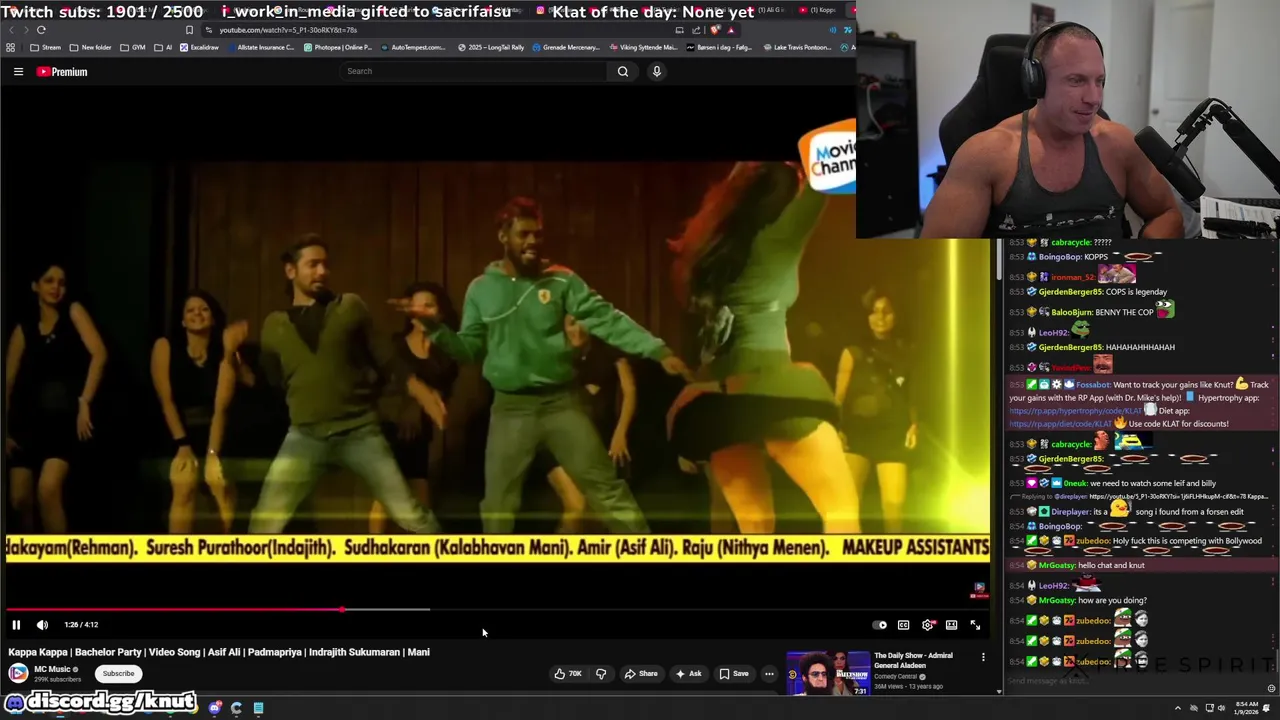Open the chat emote picker smiley icon

[x=1271, y=688]
